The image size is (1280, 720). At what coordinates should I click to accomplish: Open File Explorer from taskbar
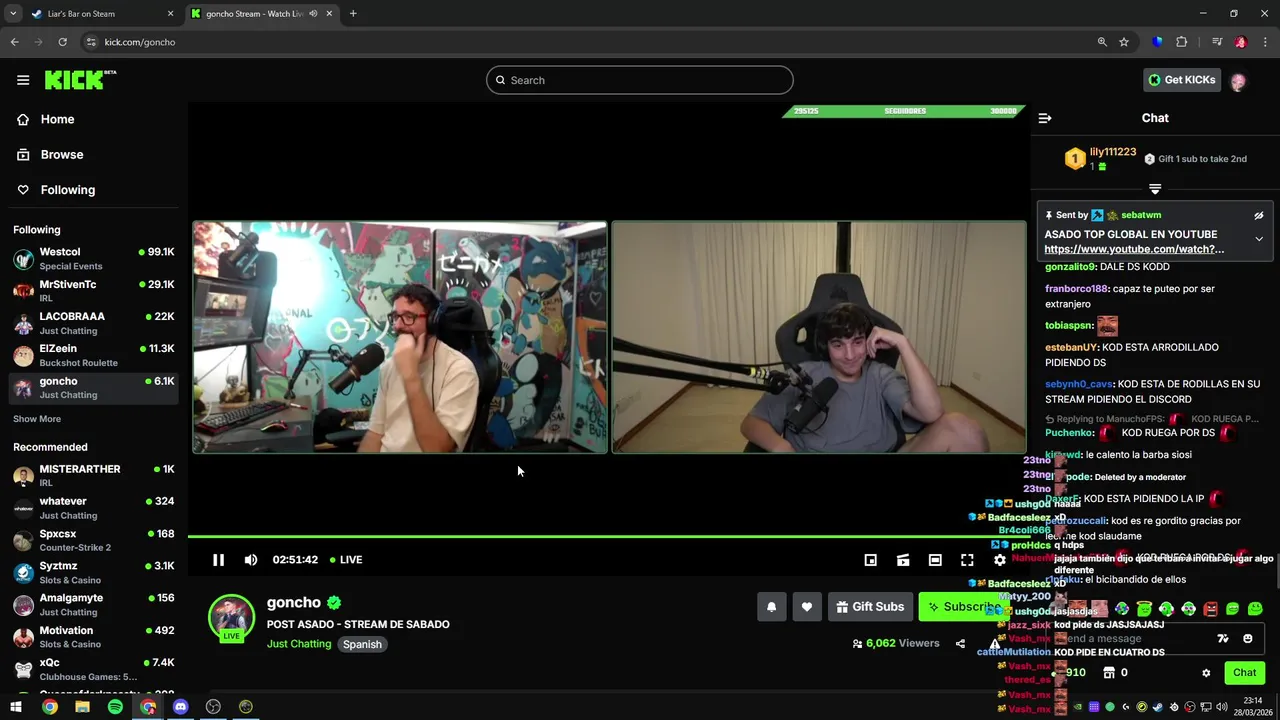point(82,707)
